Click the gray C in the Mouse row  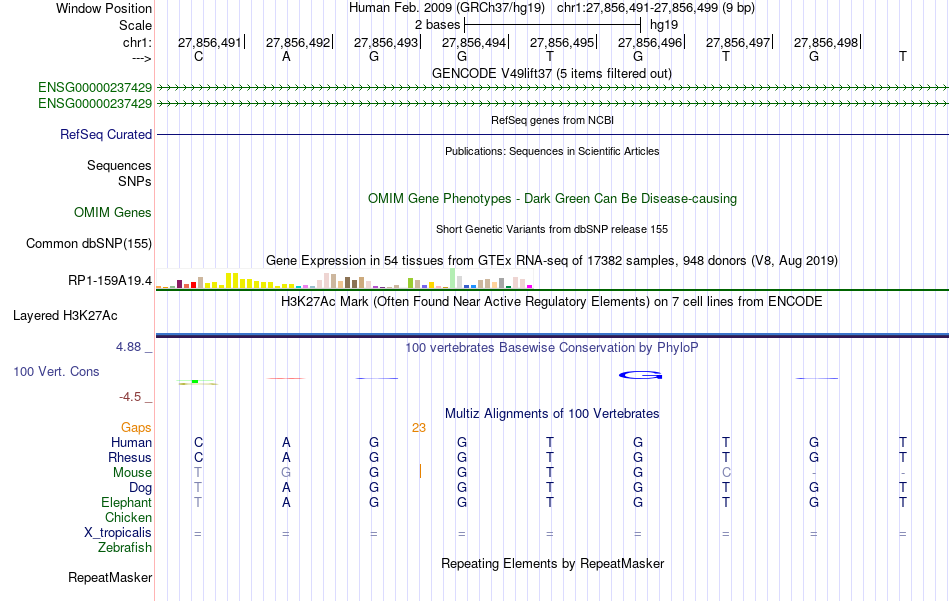click(x=726, y=473)
